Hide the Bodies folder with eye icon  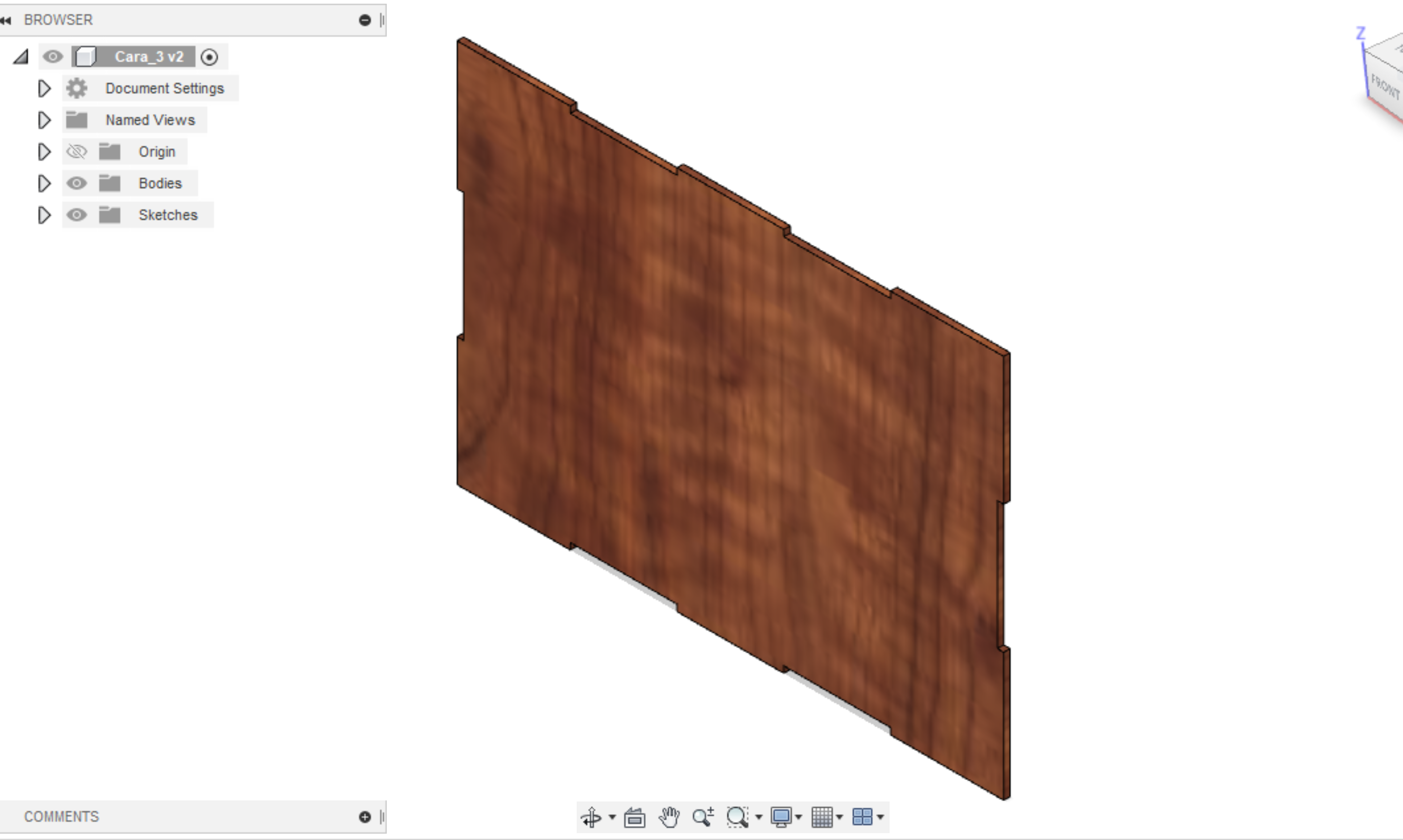click(77, 184)
